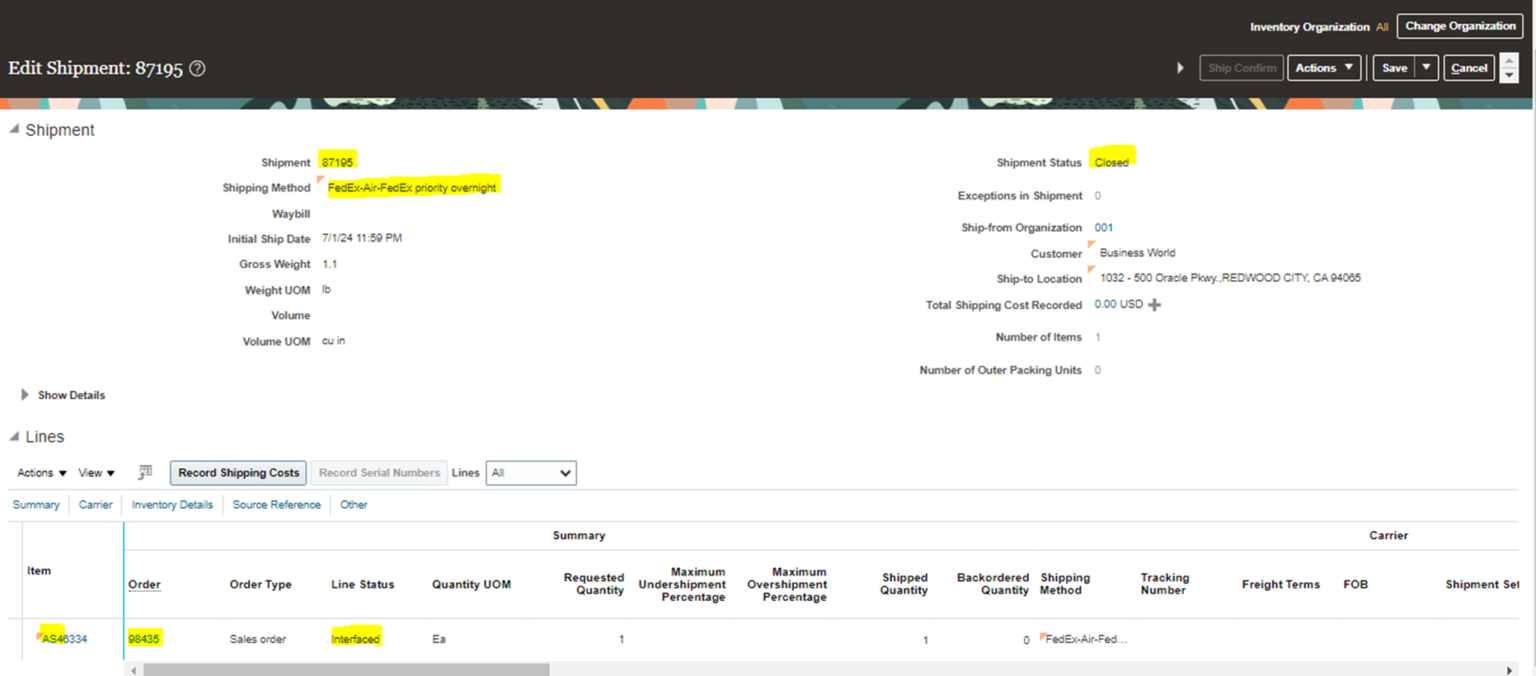Image resolution: width=1536 pixels, height=676 pixels.
Task: Click the Record Shipping Costs button
Action: tap(237, 472)
